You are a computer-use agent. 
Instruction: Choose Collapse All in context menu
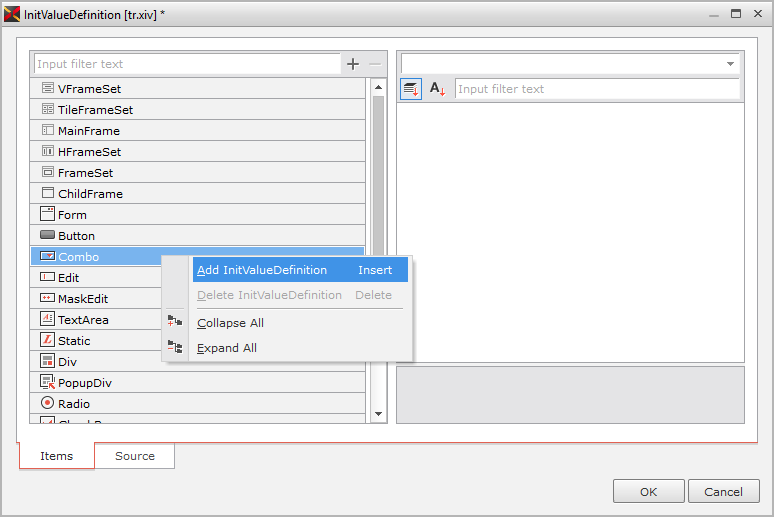(230, 323)
